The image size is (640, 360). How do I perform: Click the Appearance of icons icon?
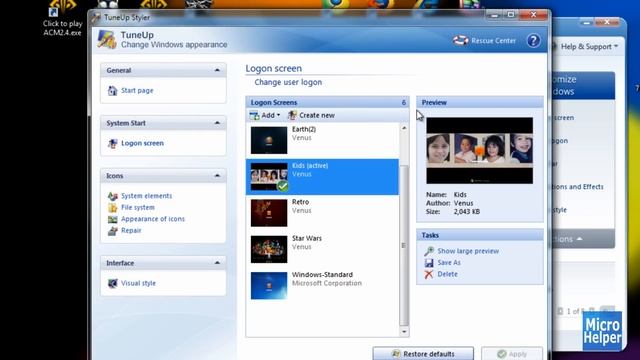coord(113,219)
